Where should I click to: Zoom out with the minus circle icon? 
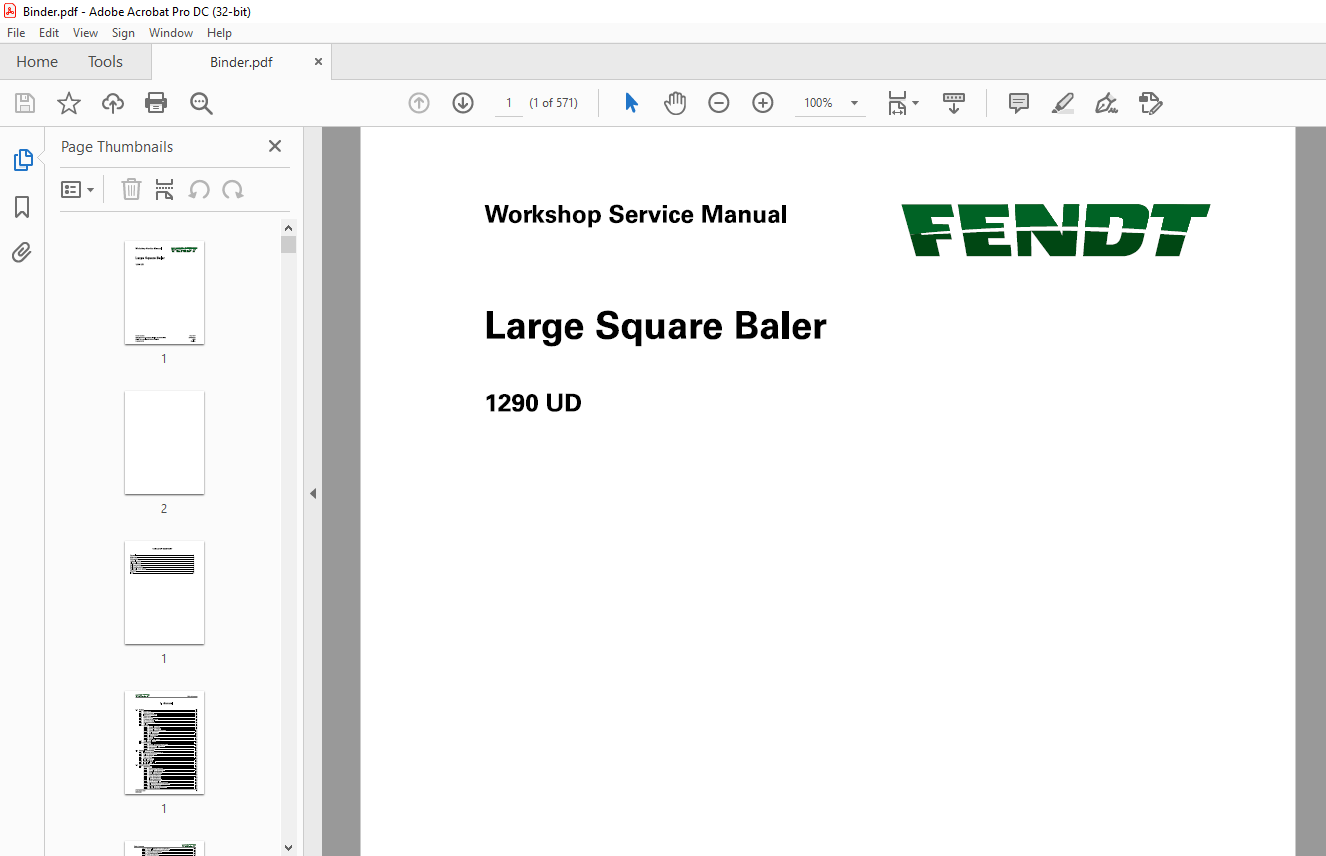point(719,103)
